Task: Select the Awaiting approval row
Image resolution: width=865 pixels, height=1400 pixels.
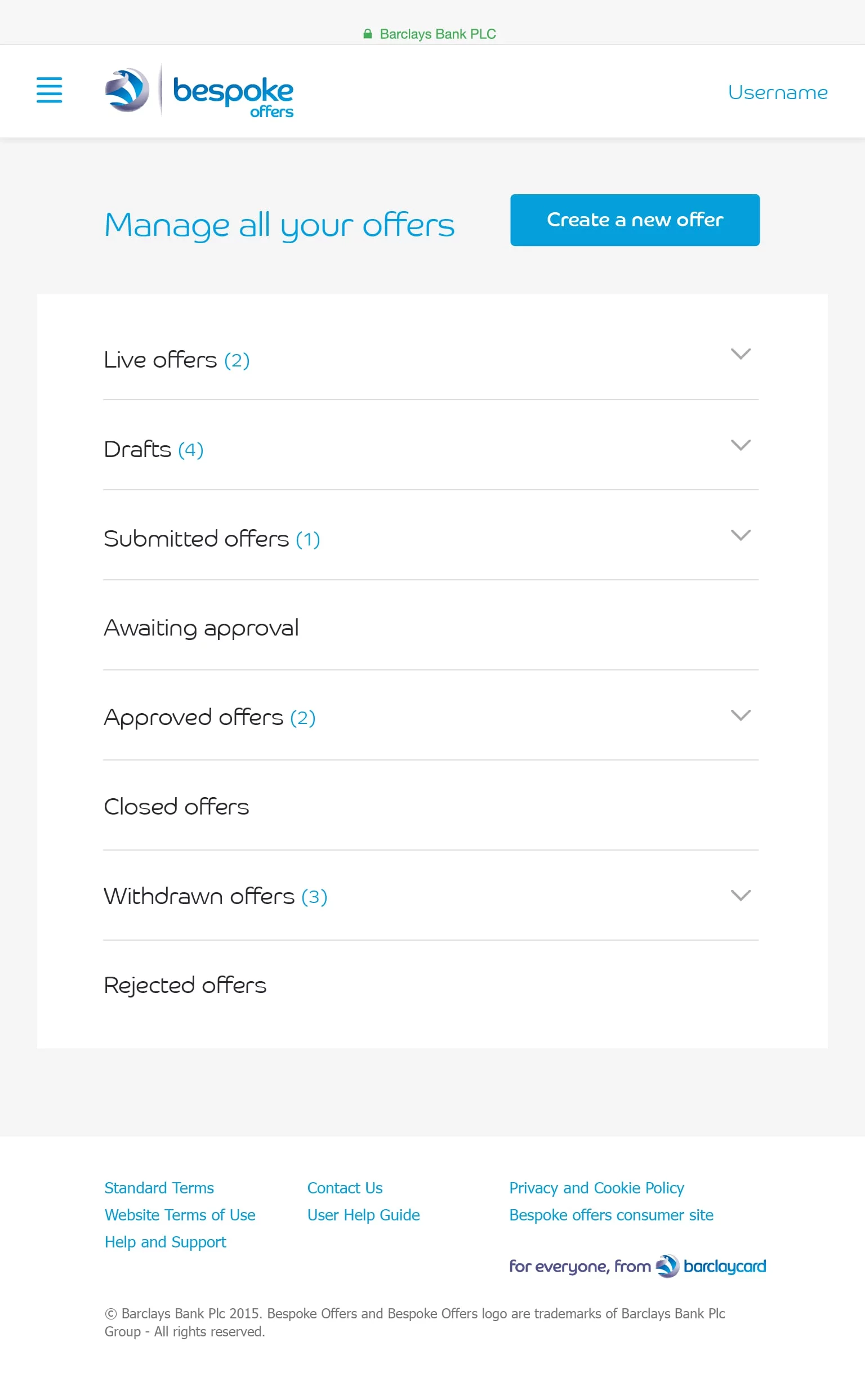Action: click(202, 628)
